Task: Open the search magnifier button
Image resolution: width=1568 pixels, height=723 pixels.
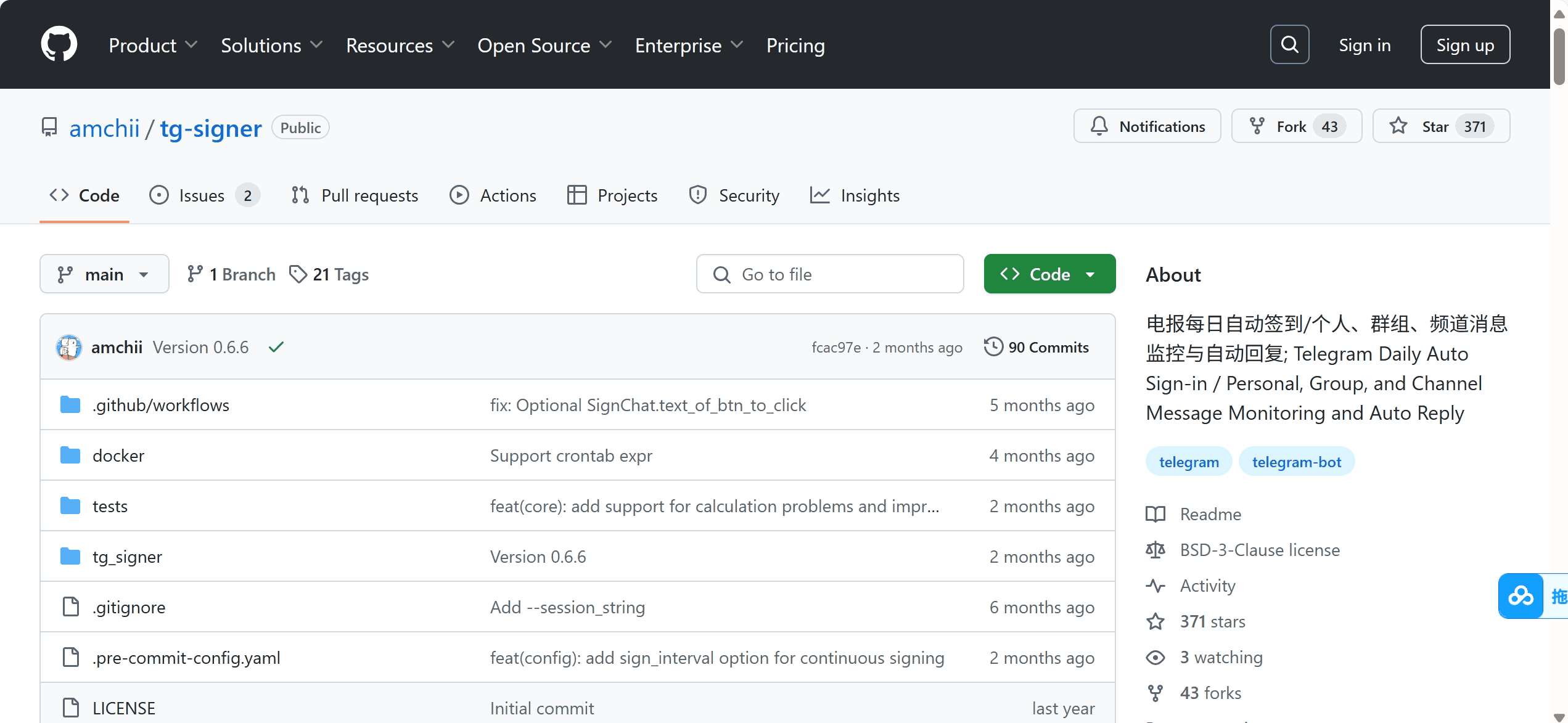Action: pyautogui.click(x=1289, y=44)
